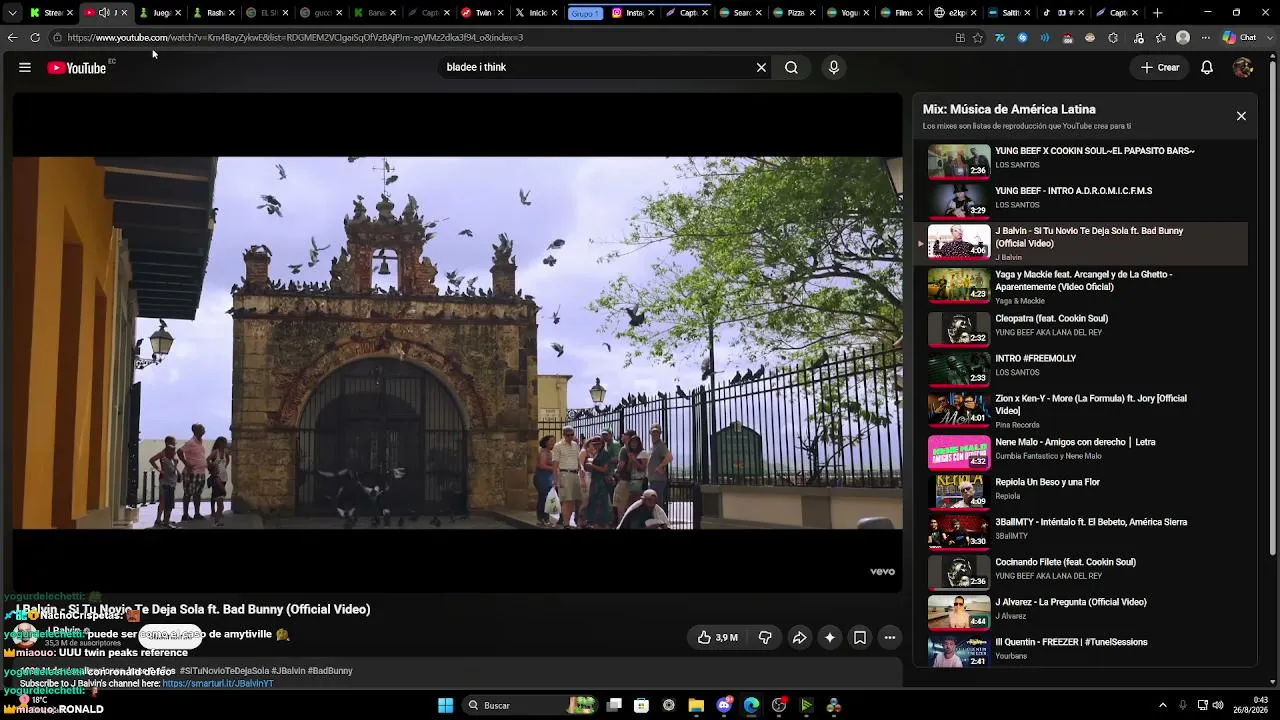The width and height of the screenshot is (1280, 720).
Task: Open a new browser tab
Action: (x=1158, y=13)
